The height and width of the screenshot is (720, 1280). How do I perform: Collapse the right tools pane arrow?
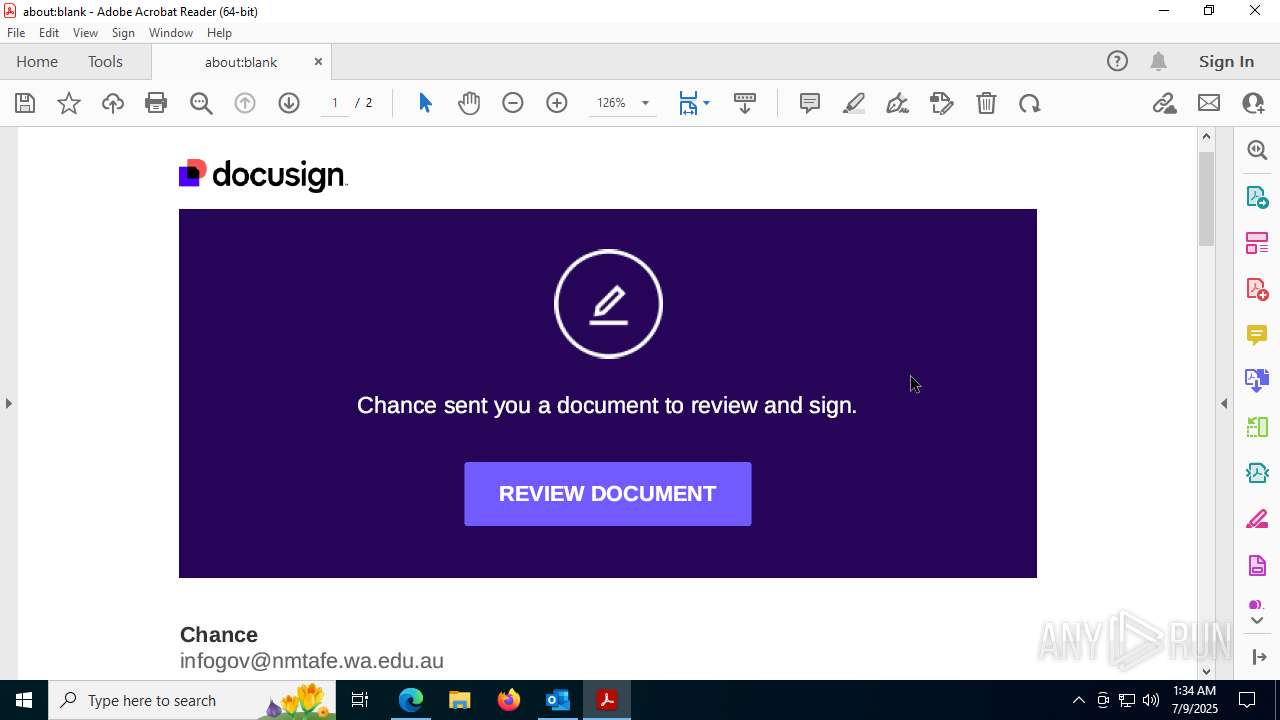click(x=1224, y=404)
